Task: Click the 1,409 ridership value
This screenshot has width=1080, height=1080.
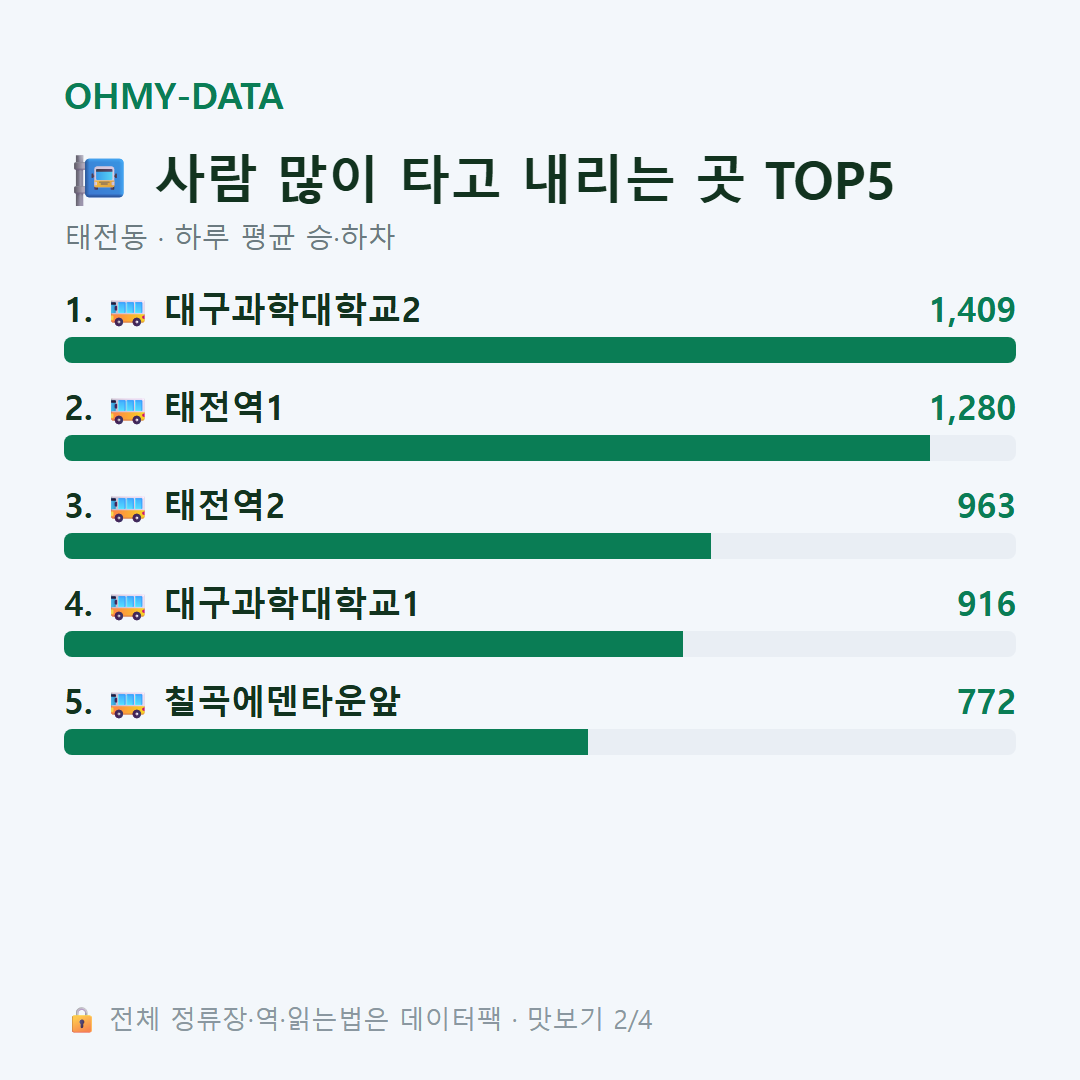Action: point(972,310)
